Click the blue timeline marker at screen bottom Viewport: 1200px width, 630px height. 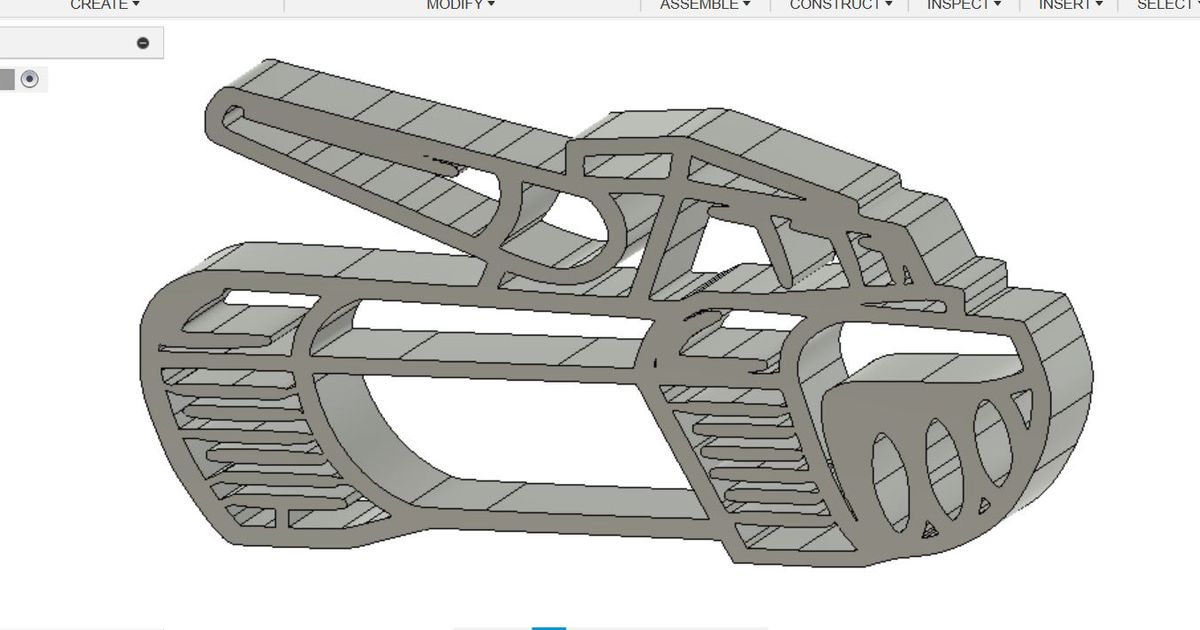click(547, 629)
